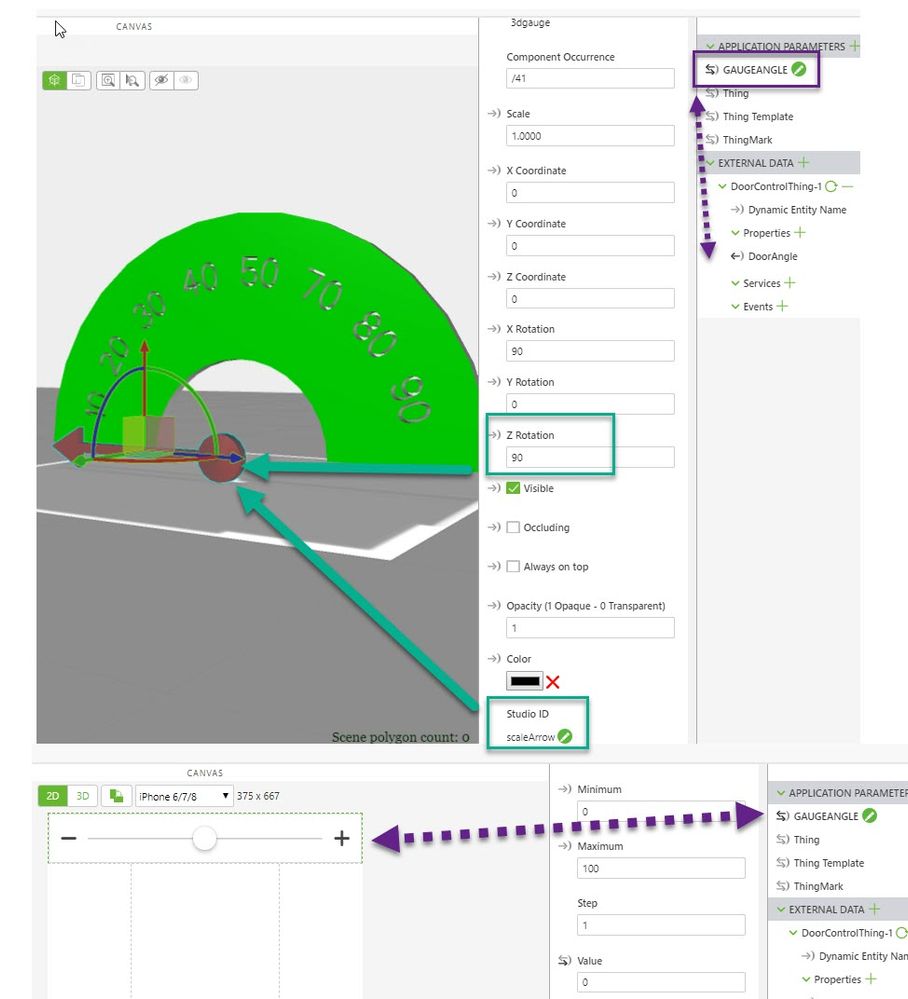This screenshot has height=999, width=908.
Task: Select DoorAngle property
Action: coord(772,256)
